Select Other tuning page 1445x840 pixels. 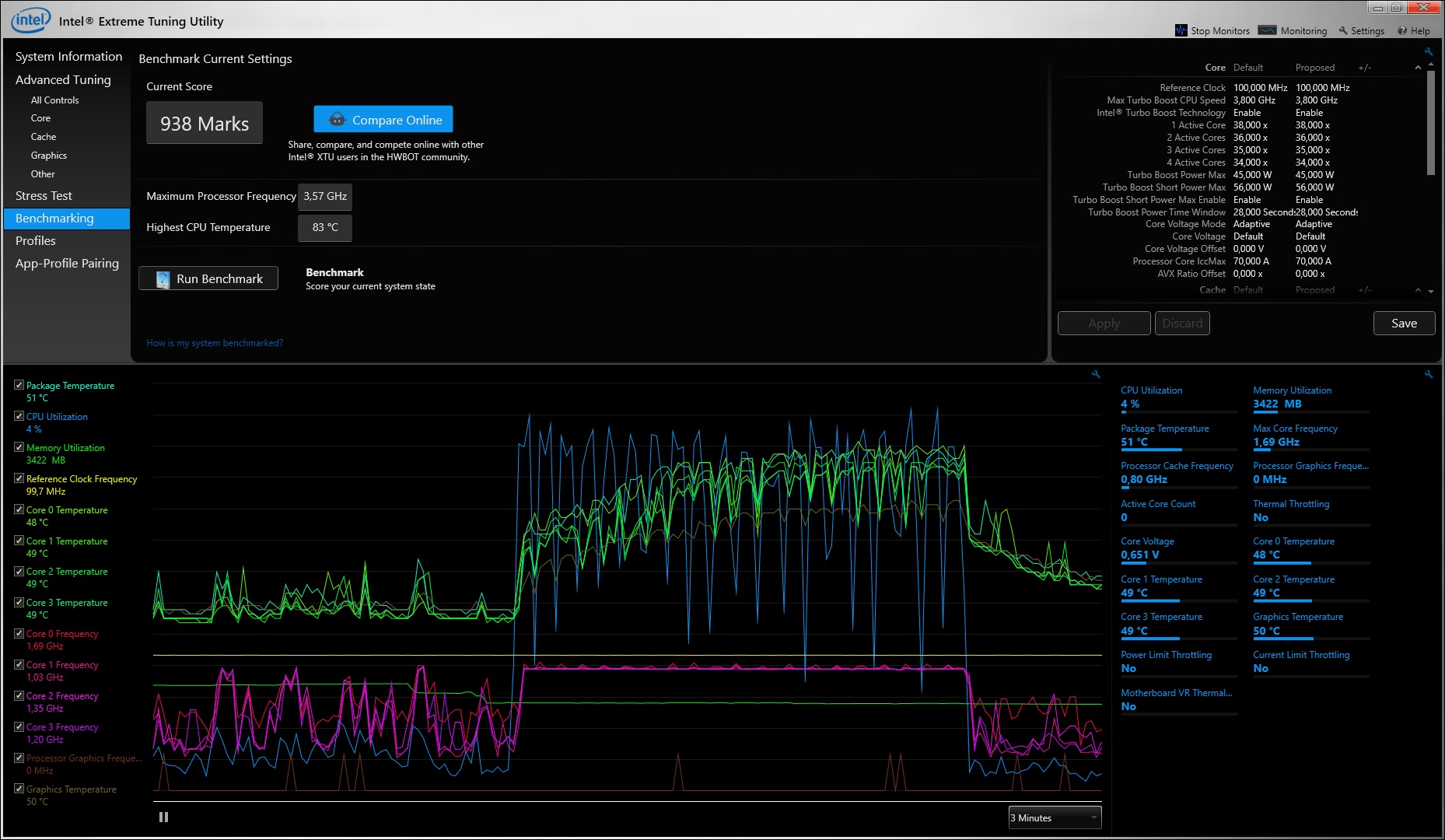click(x=43, y=174)
